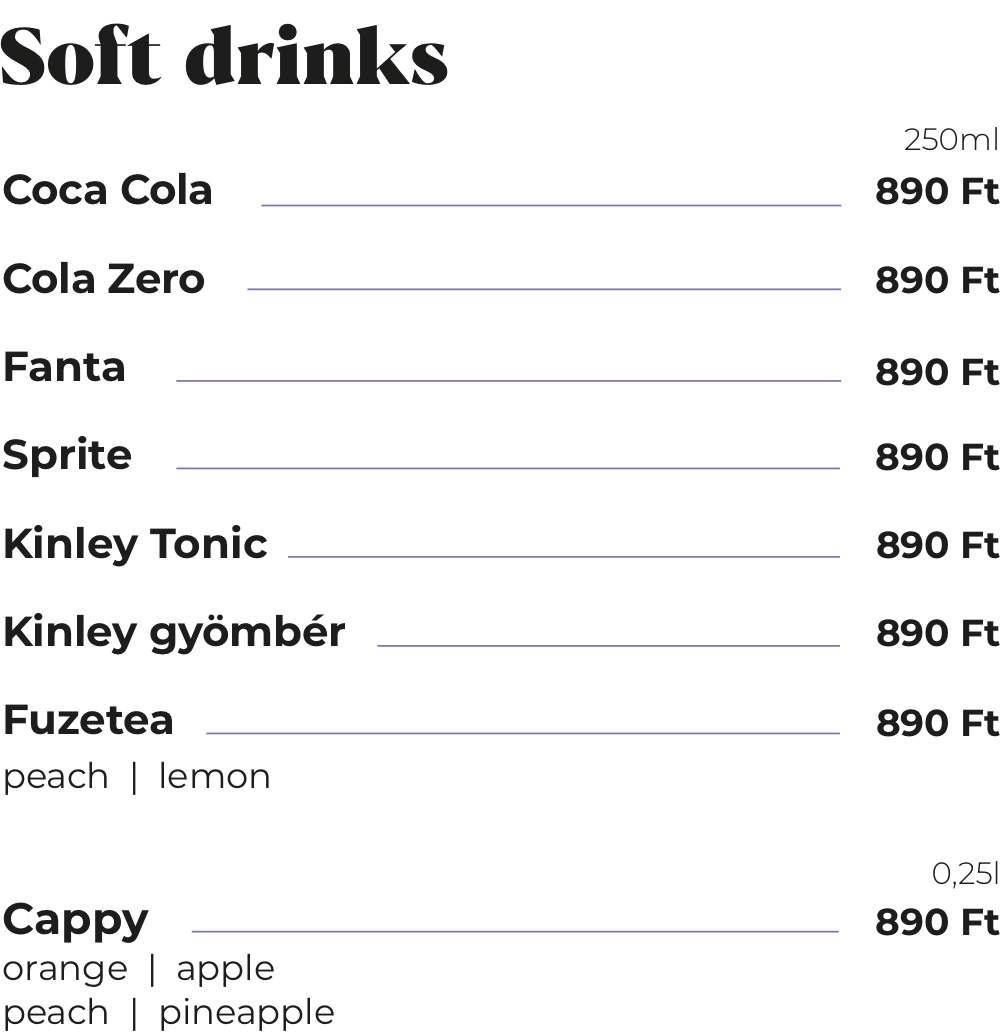Click the Cola Zero 890 Ft price

[x=937, y=280]
